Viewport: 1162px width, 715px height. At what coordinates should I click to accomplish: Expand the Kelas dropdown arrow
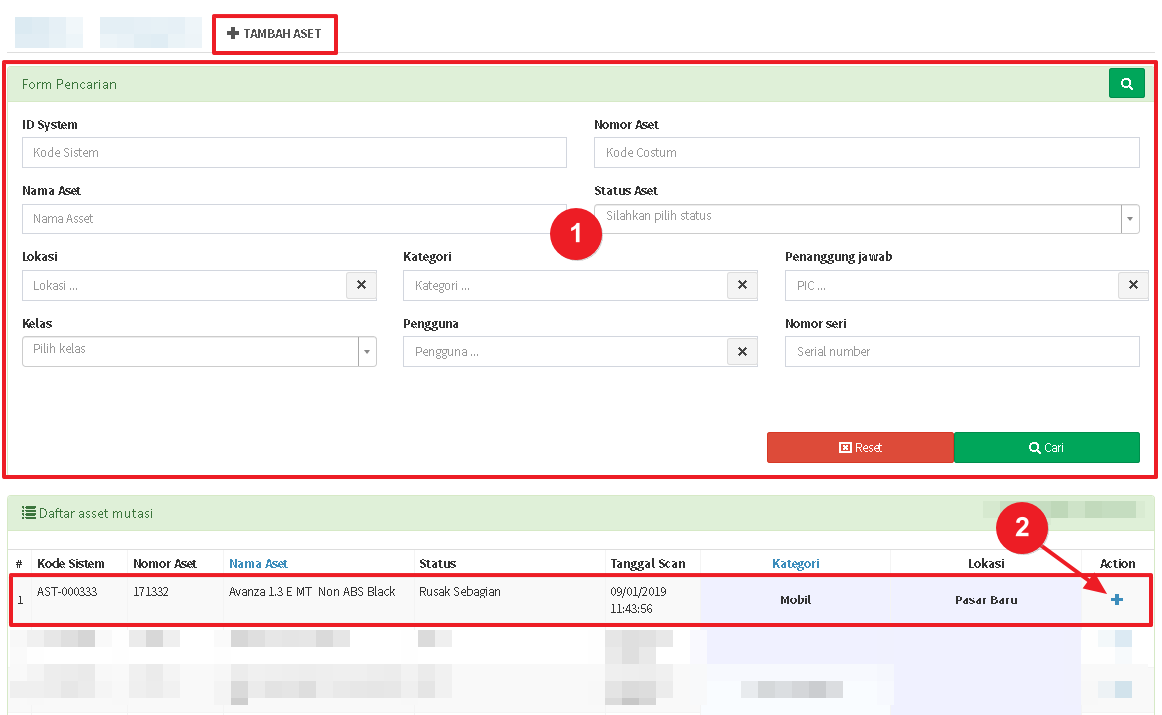tap(367, 351)
